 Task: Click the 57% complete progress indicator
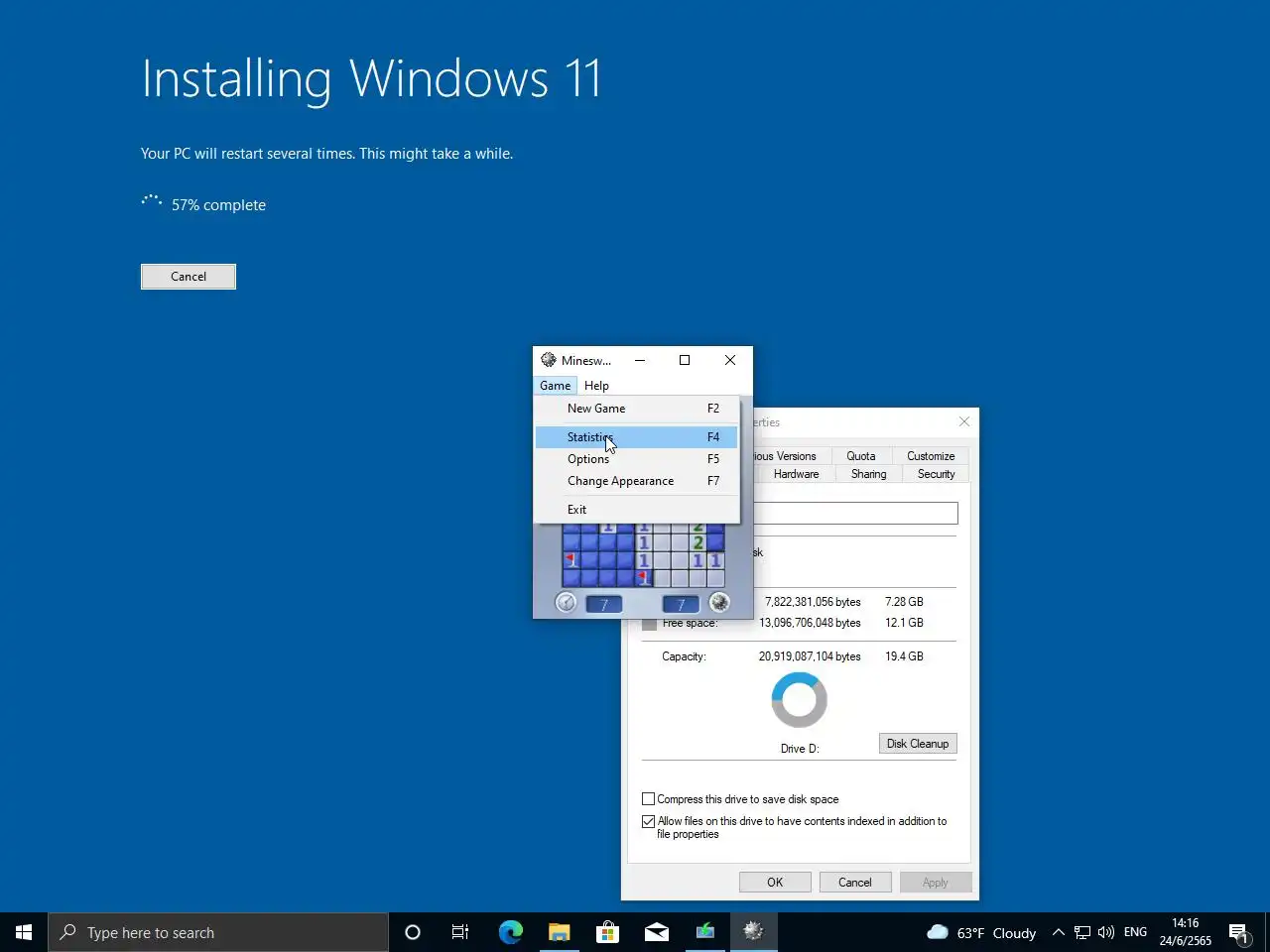tap(203, 204)
